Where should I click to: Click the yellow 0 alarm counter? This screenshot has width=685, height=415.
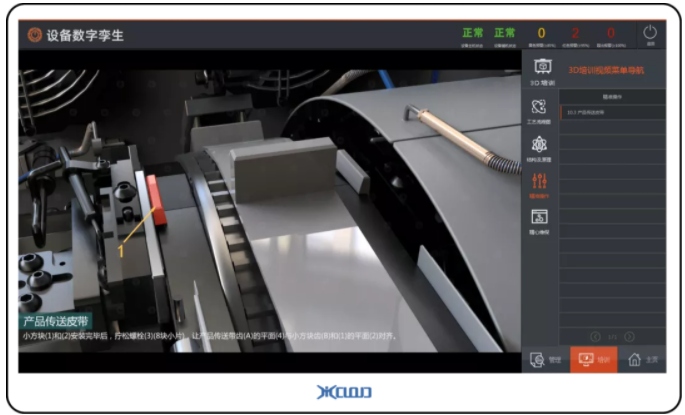pos(541,33)
